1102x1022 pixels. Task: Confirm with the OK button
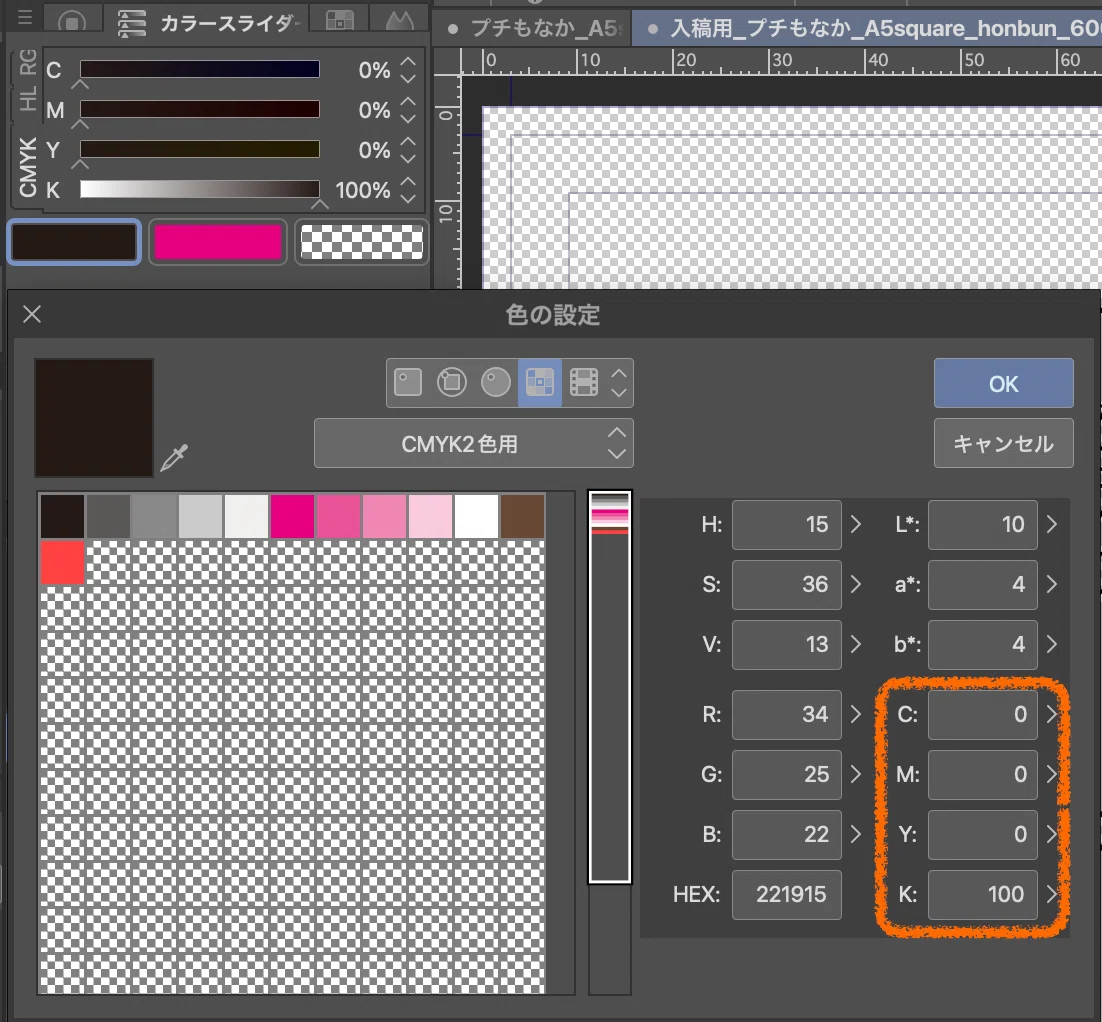pyautogui.click(x=1004, y=383)
